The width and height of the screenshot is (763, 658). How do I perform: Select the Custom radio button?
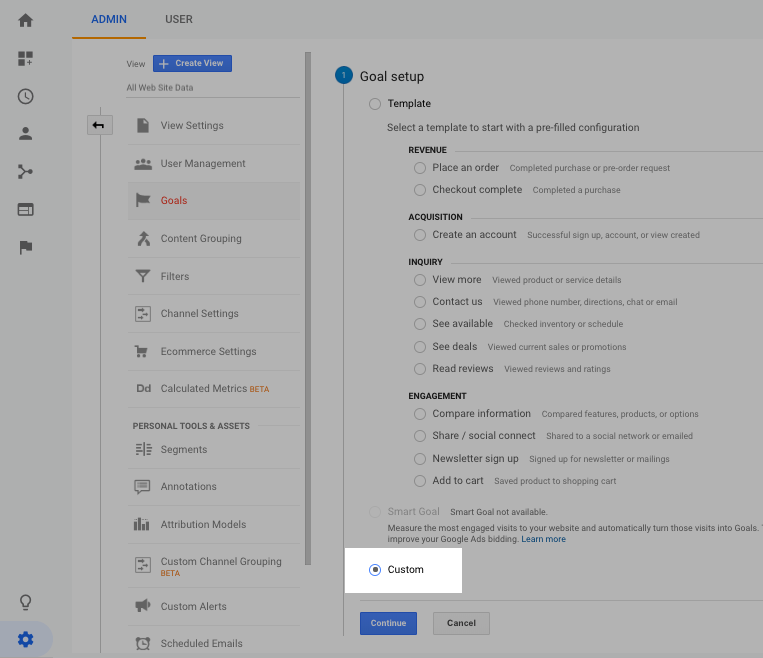pos(375,569)
